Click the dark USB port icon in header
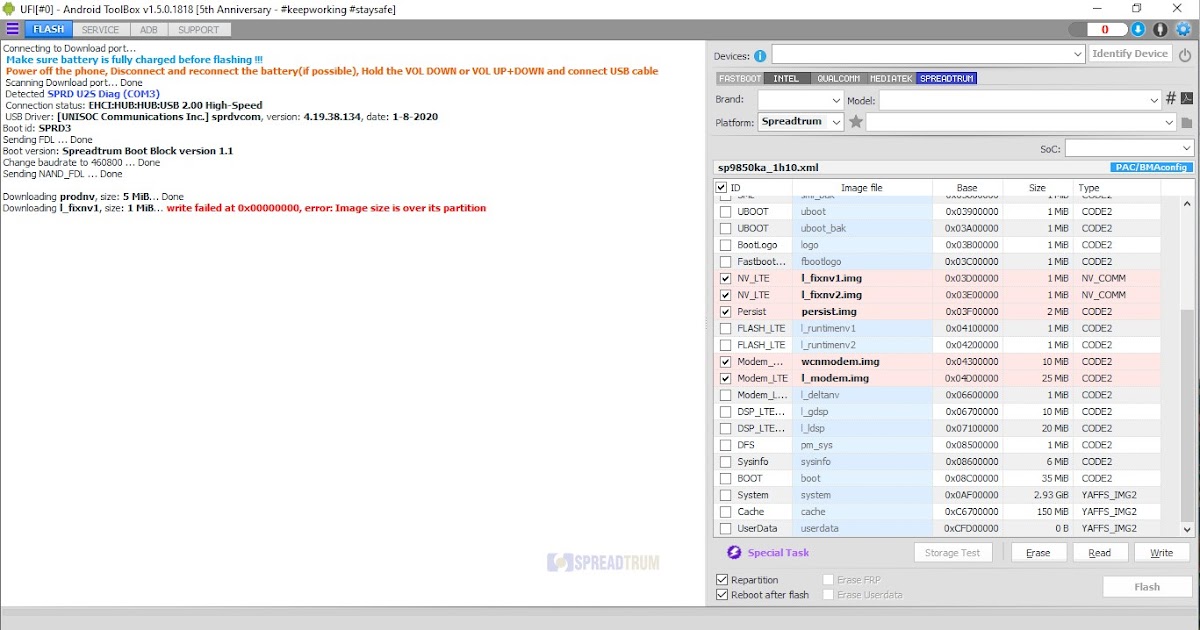Viewport: 1200px width, 630px height. (1160, 30)
